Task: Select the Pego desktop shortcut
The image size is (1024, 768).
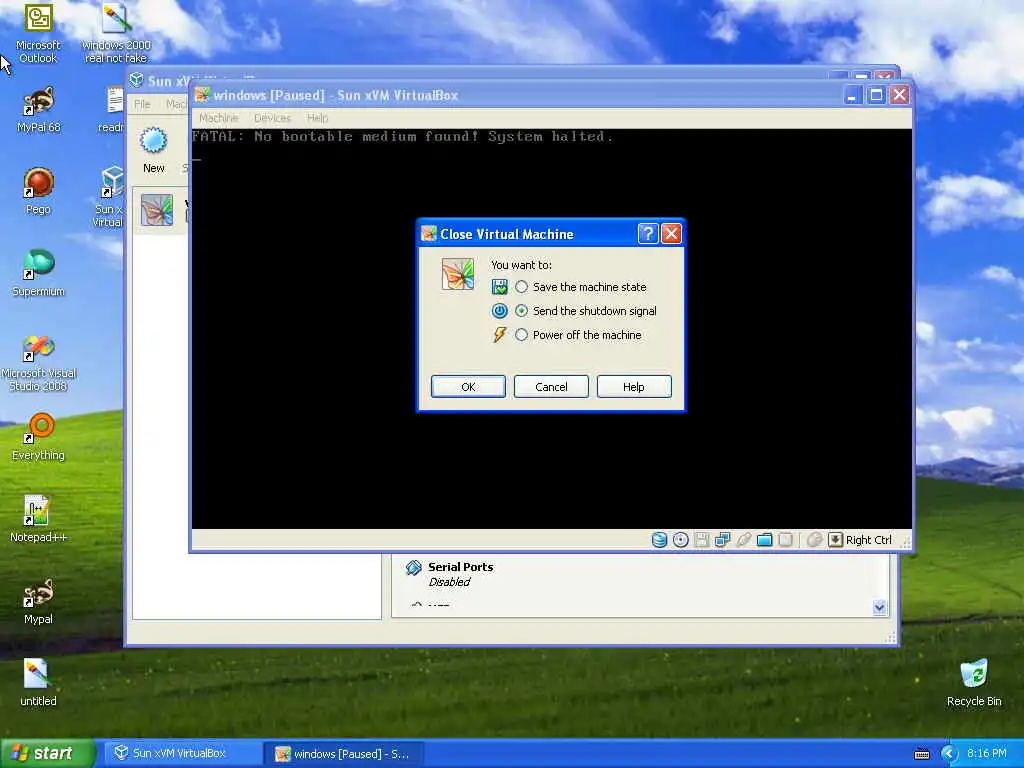Action: (x=39, y=191)
